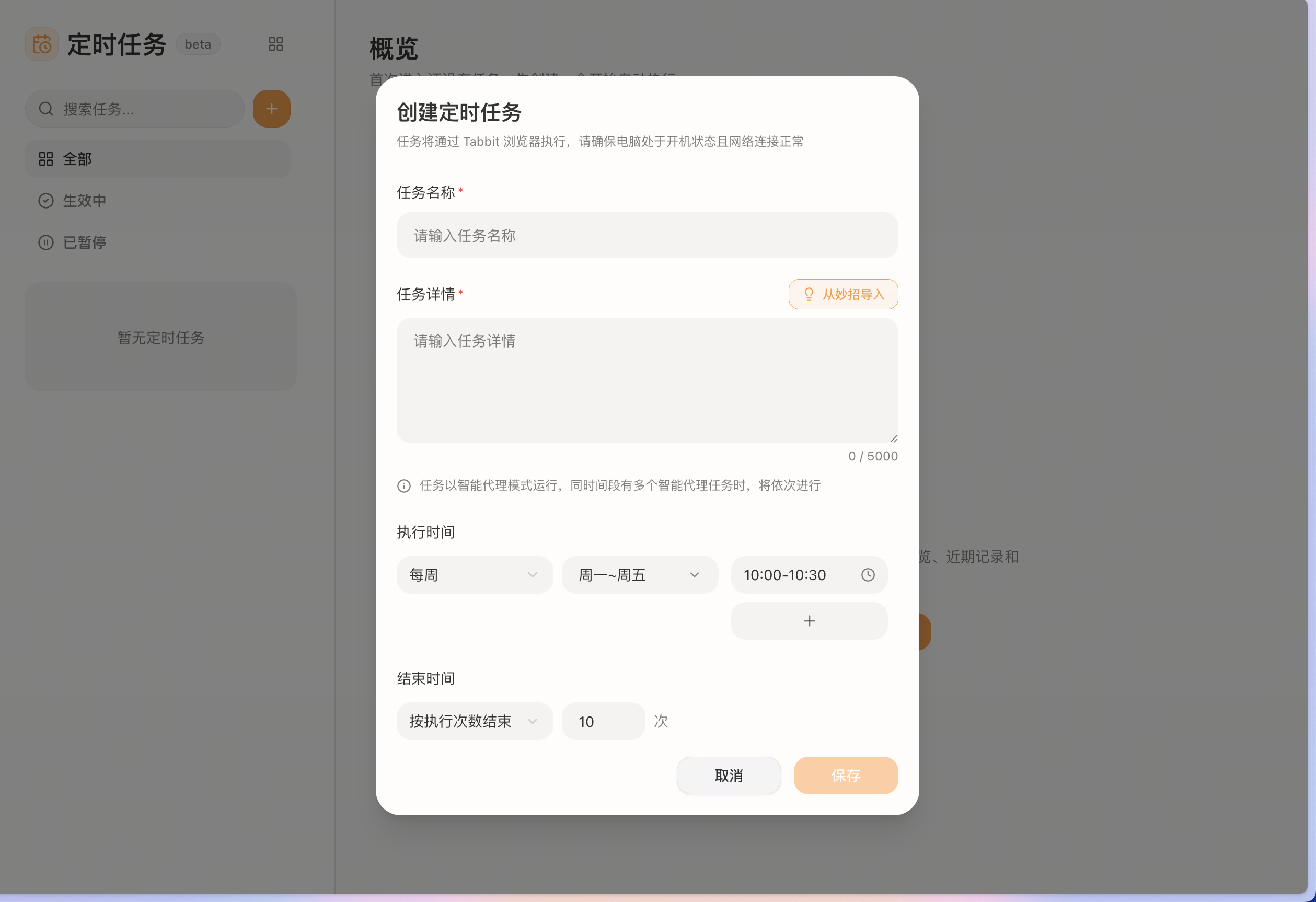Image resolution: width=1316 pixels, height=902 pixels.
Task: Click the execution count field showing 10
Action: 603,721
